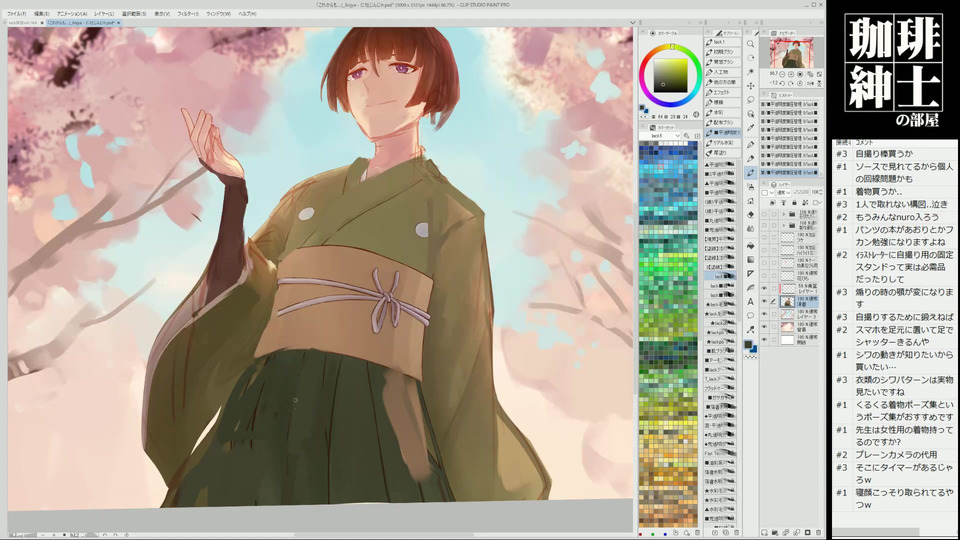Delete layer with trash icon
This screenshot has height=540, width=960.
tap(819, 533)
